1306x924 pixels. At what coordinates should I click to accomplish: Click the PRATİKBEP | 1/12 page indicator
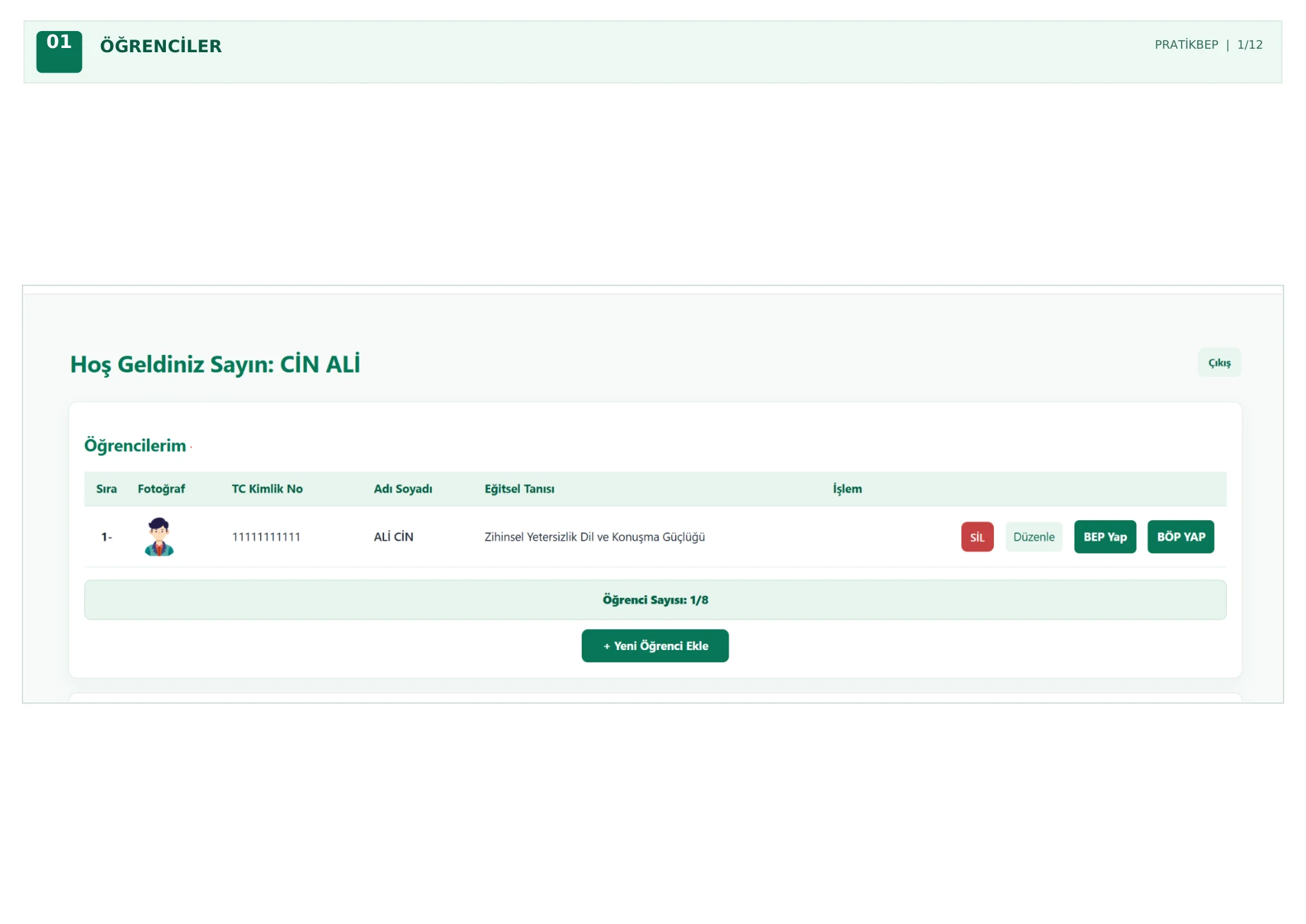coord(1209,44)
